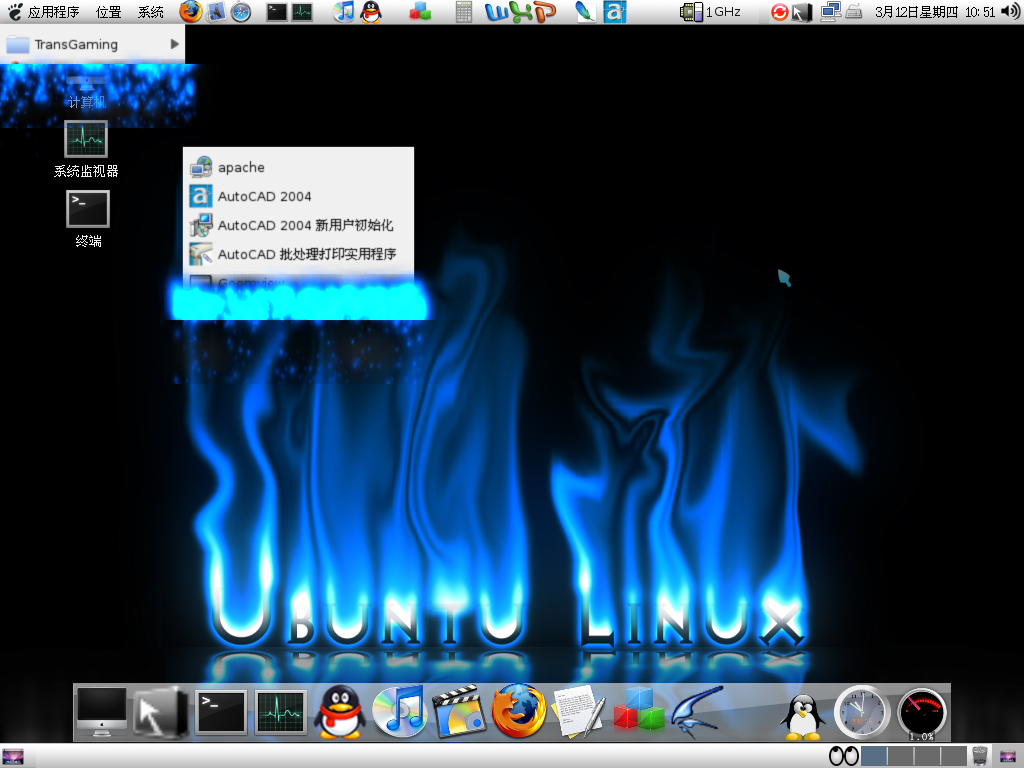This screenshot has width=1024, height=768.
Task: Click the CPU gauge showing 1.0% in dock
Action: [921, 714]
